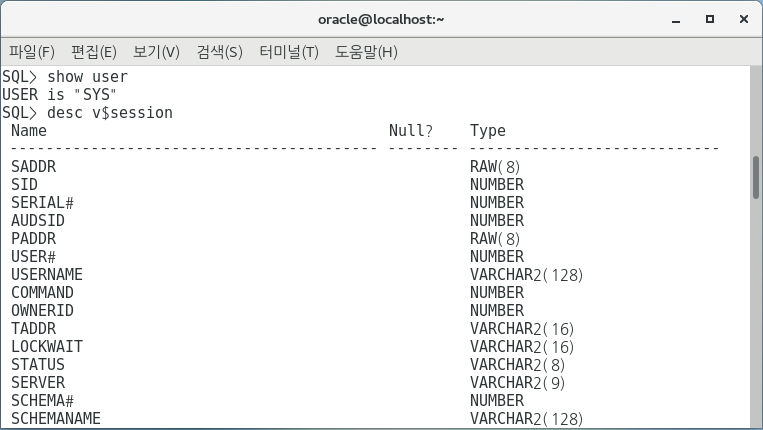
Task: Click the 'show user' command text
Action: [88, 77]
